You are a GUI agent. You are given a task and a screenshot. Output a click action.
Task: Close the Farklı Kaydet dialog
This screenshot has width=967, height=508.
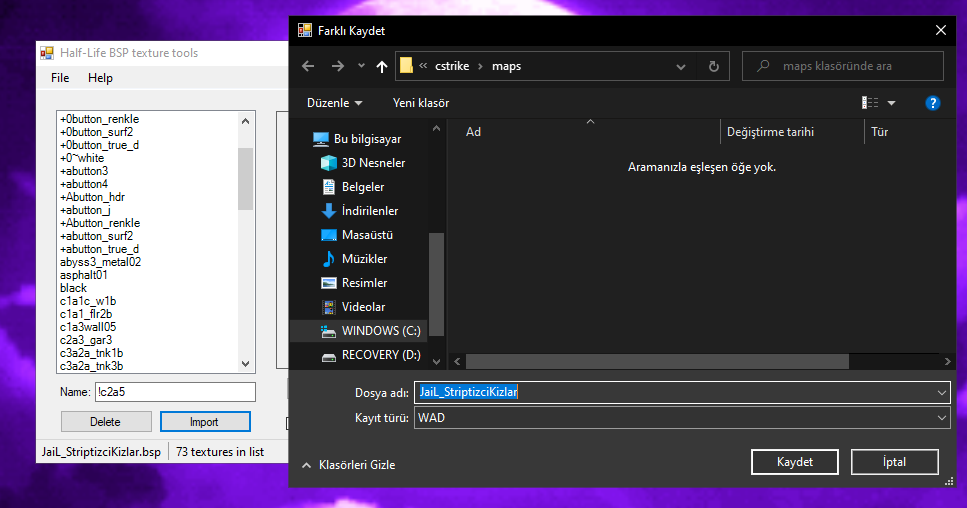coord(940,30)
